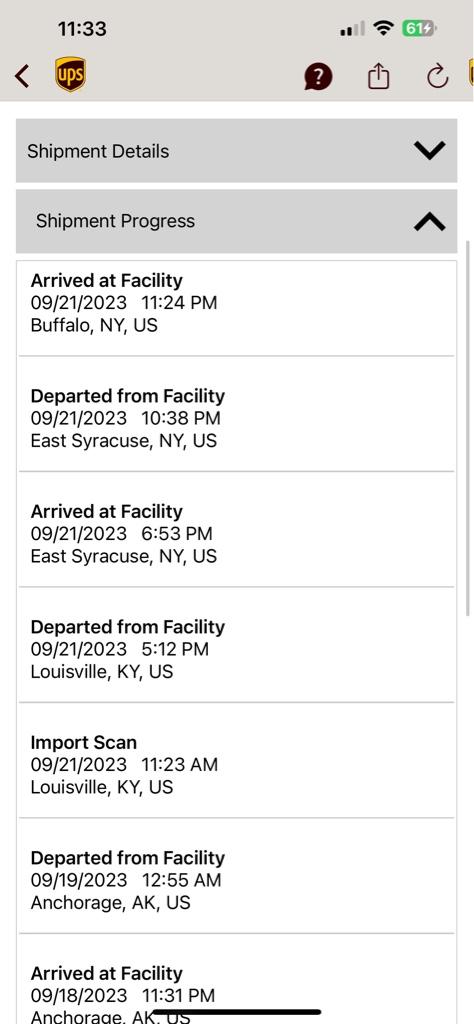474x1024 pixels.
Task: Select East Syracuse Departed from Facility entry
Action: tap(236, 414)
